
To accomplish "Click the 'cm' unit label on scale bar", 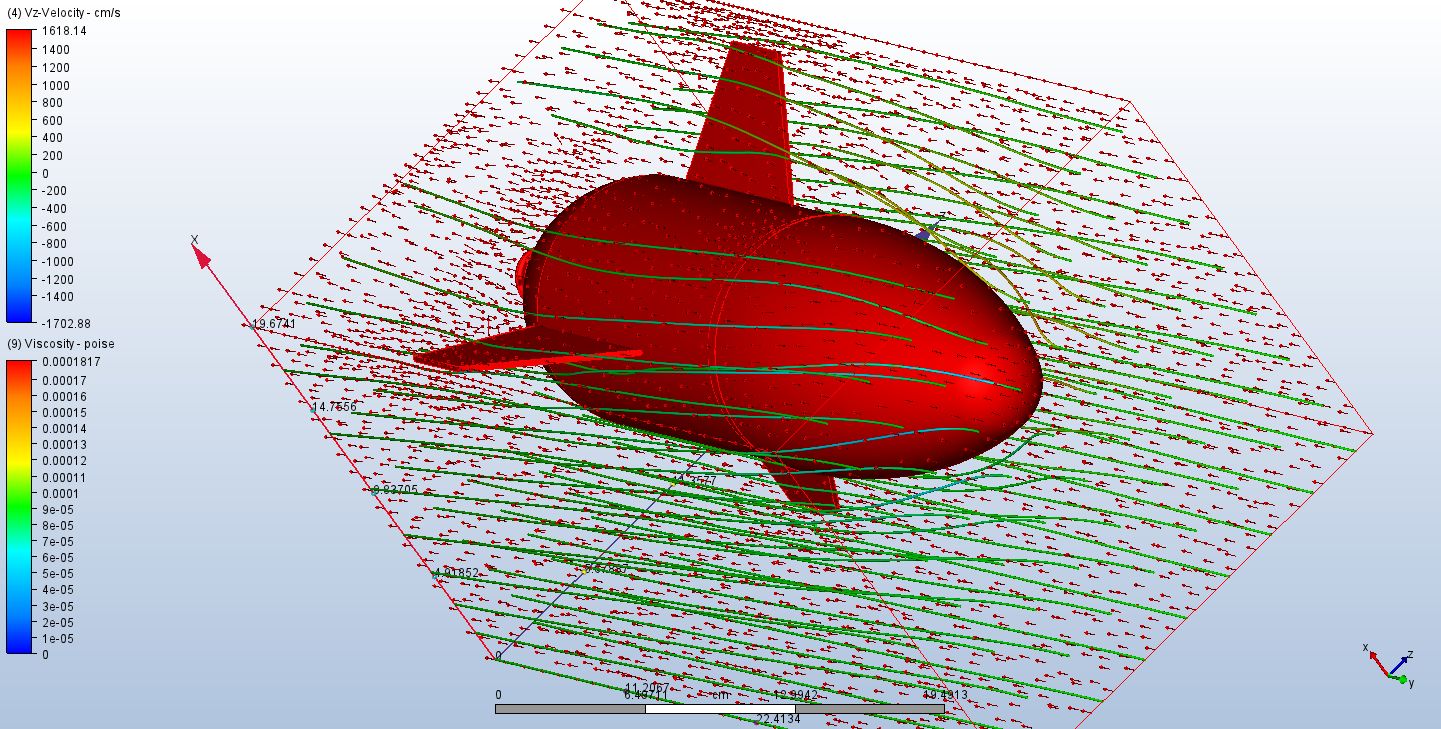I will (719, 695).
